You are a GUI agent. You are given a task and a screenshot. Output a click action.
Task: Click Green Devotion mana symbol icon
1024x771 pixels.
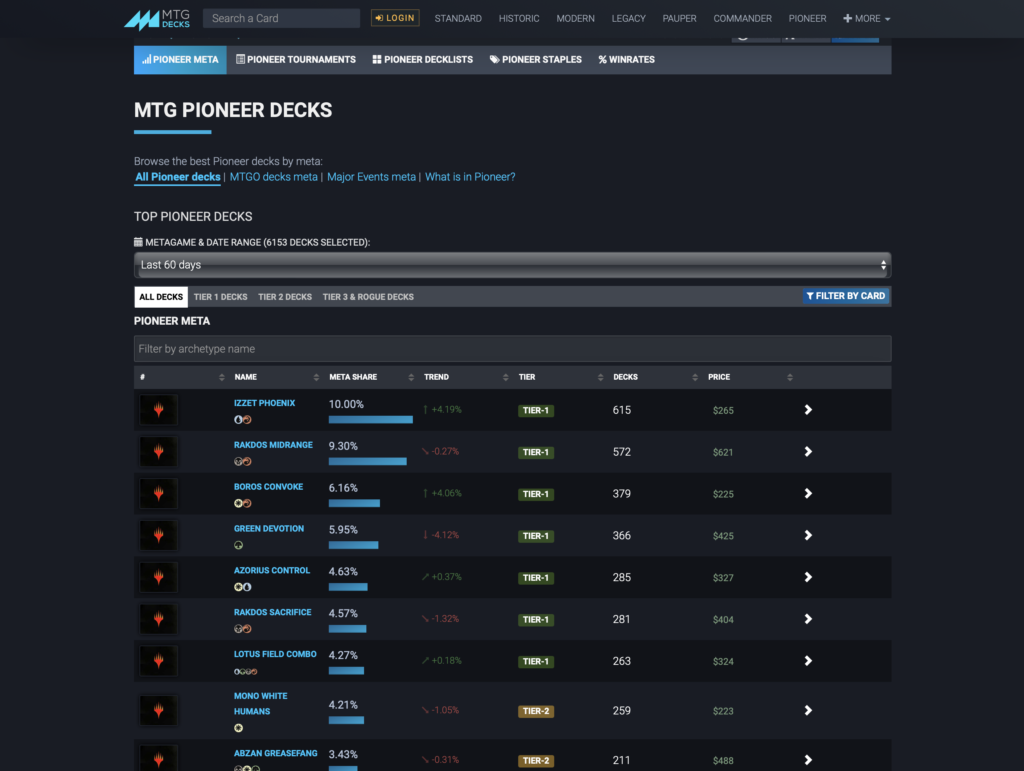238,545
